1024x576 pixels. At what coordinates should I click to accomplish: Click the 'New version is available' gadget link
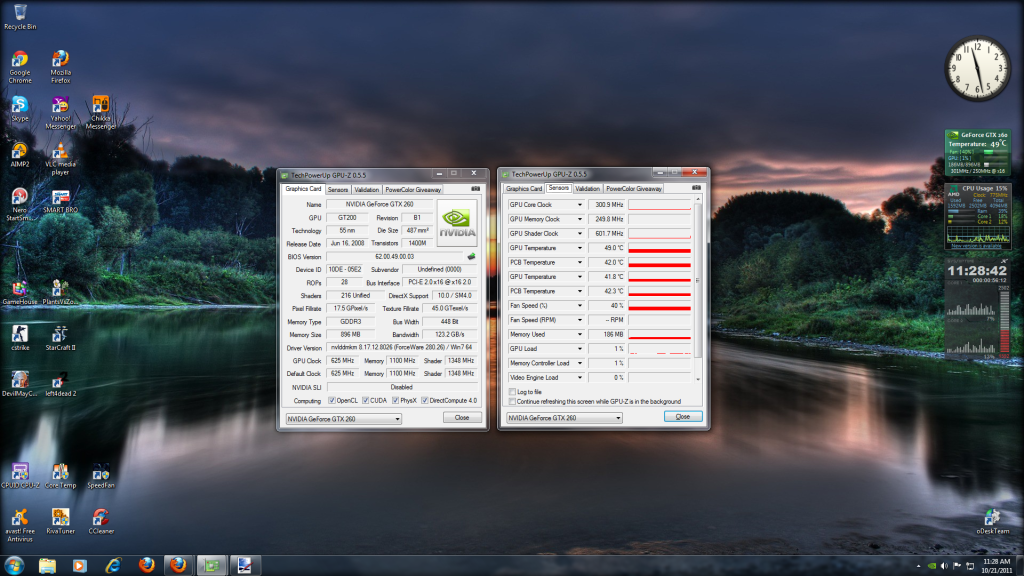click(976, 246)
